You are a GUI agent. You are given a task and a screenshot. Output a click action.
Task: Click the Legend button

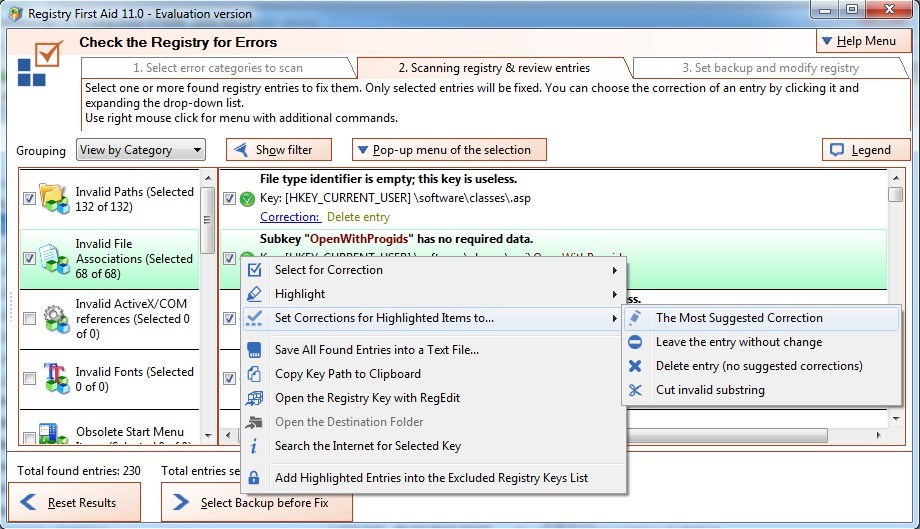coord(866,150)
